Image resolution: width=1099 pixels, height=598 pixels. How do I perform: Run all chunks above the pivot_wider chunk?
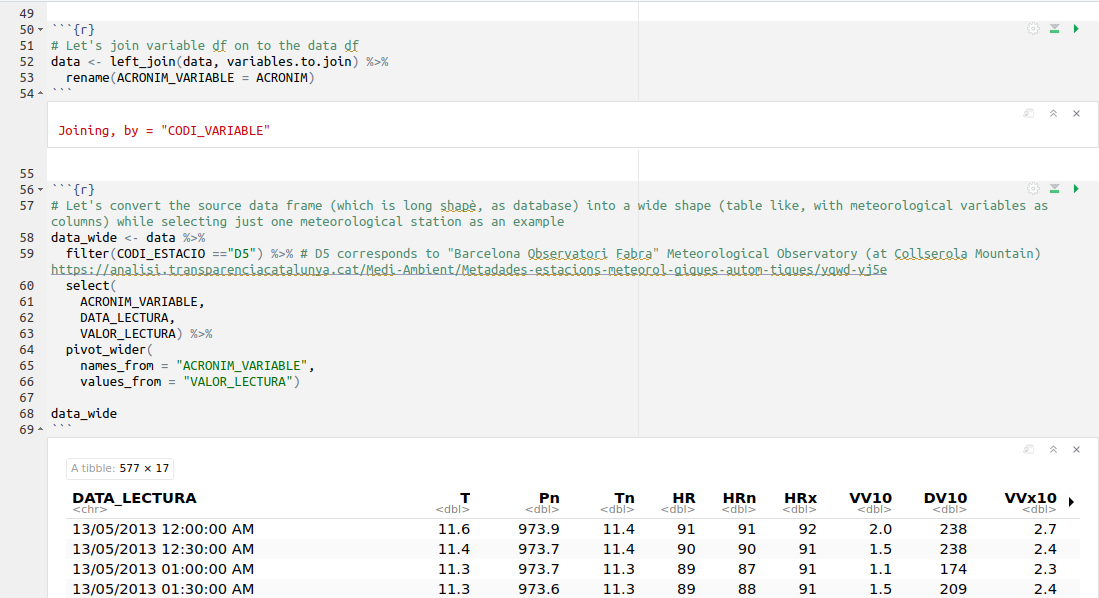coord(1054,189)
